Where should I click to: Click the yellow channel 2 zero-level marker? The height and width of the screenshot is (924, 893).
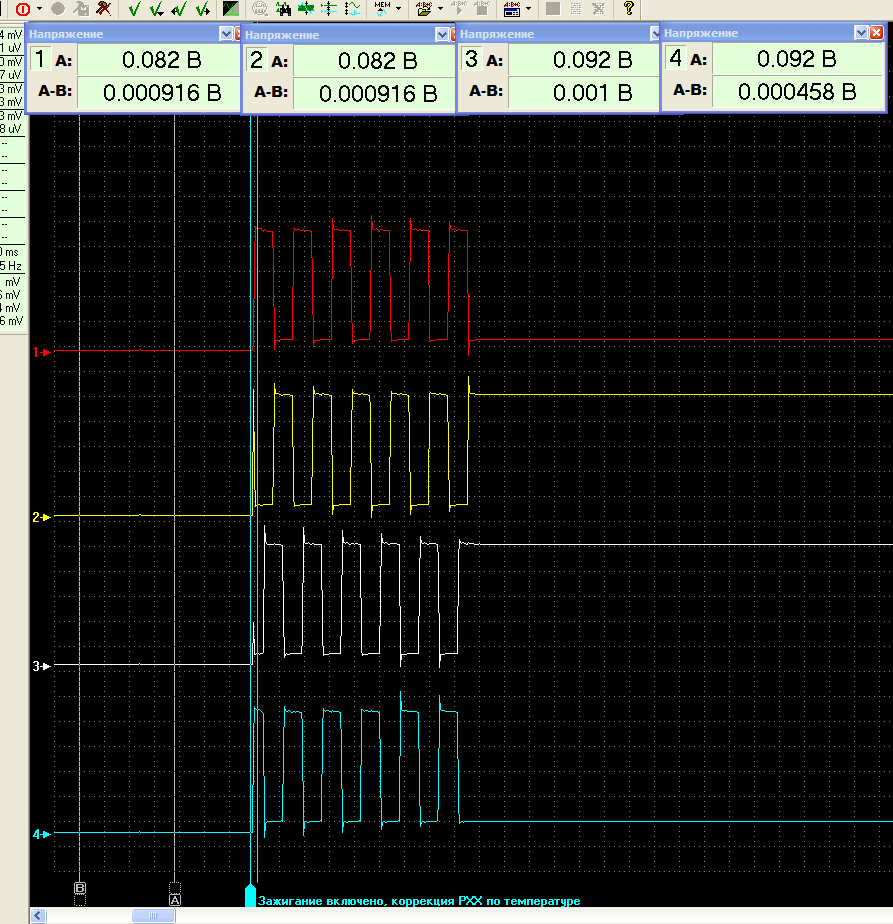(x=42, y=517)
